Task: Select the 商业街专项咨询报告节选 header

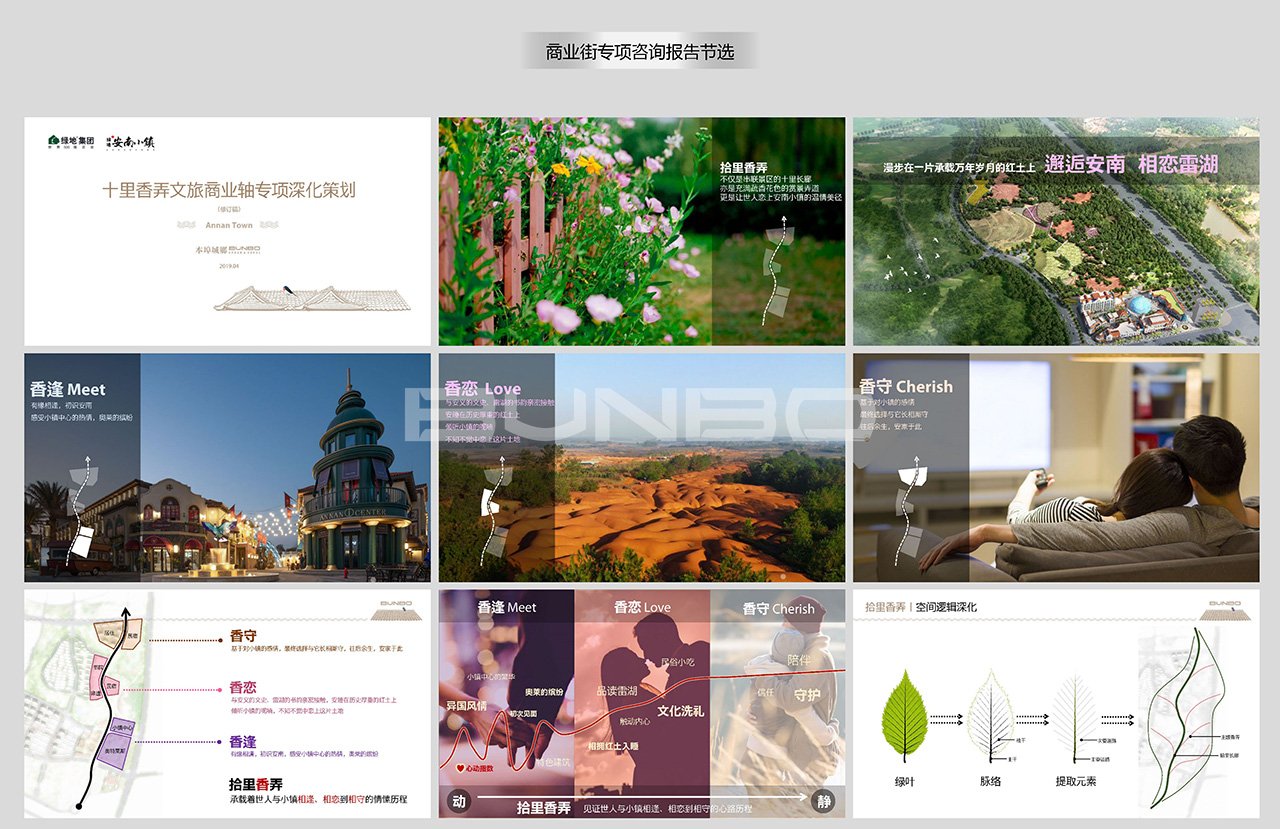Action: click(639, 51)
